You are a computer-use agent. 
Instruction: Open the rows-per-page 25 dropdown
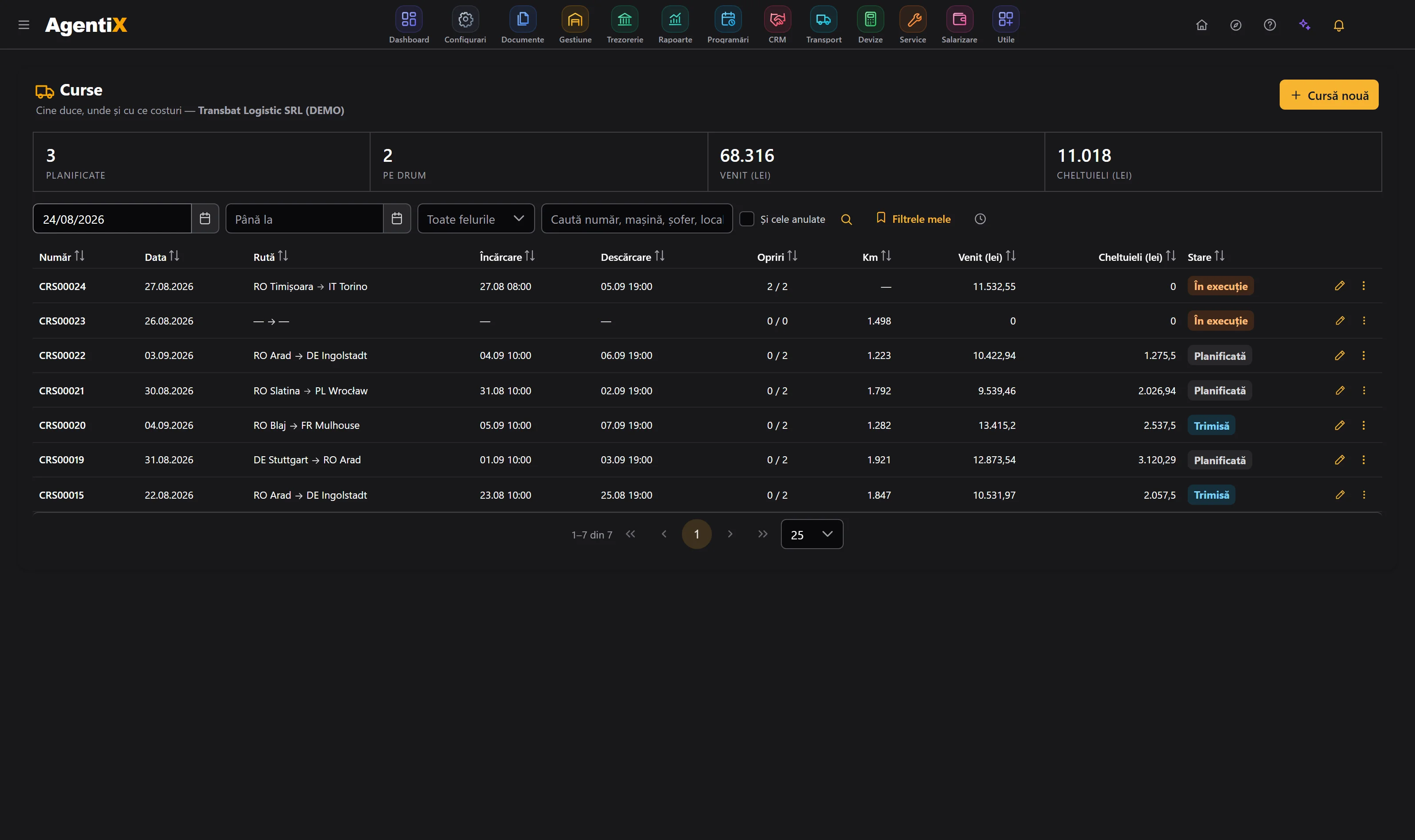pyautogui.click(x=812, y=535)
